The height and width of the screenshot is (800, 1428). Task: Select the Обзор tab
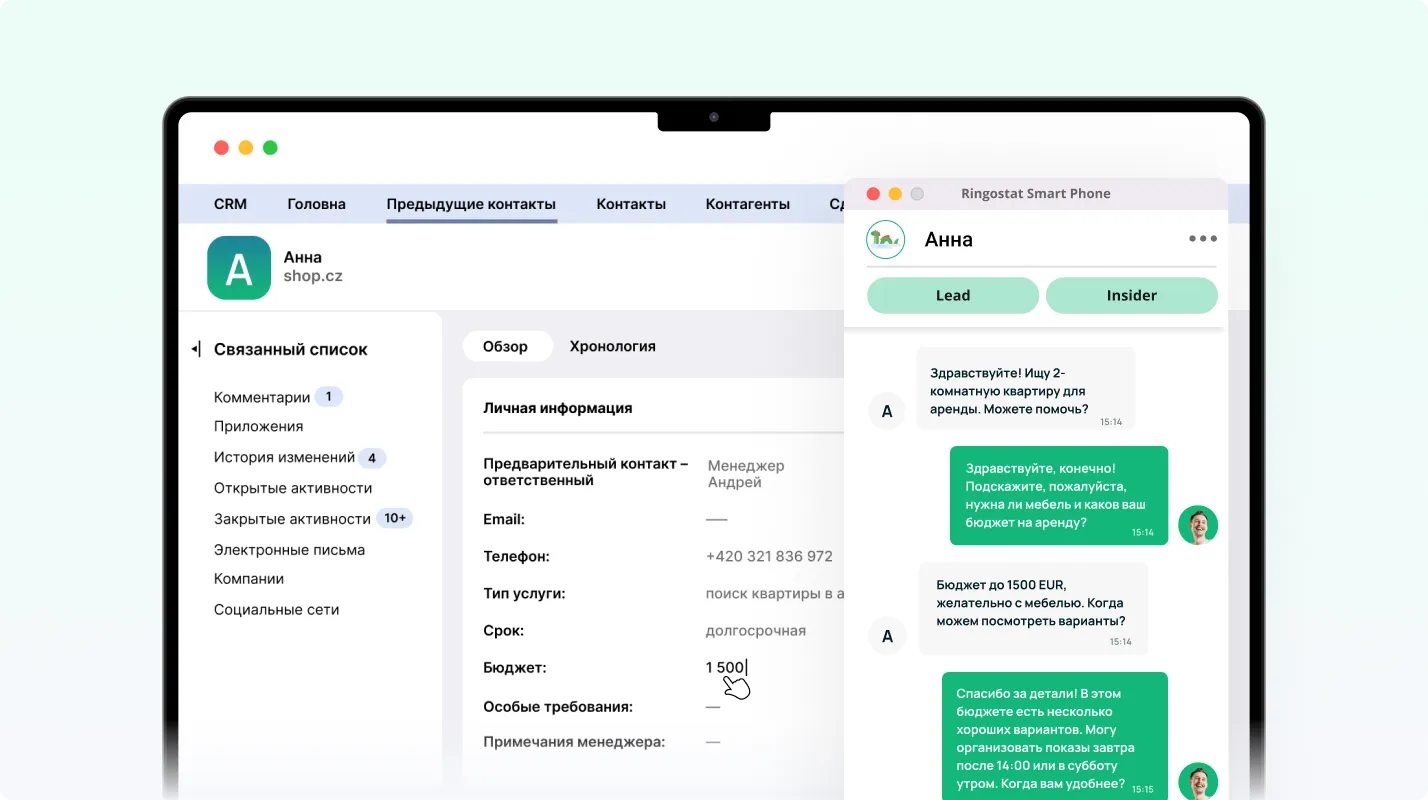pyautogui.click(x=506, y=346)
